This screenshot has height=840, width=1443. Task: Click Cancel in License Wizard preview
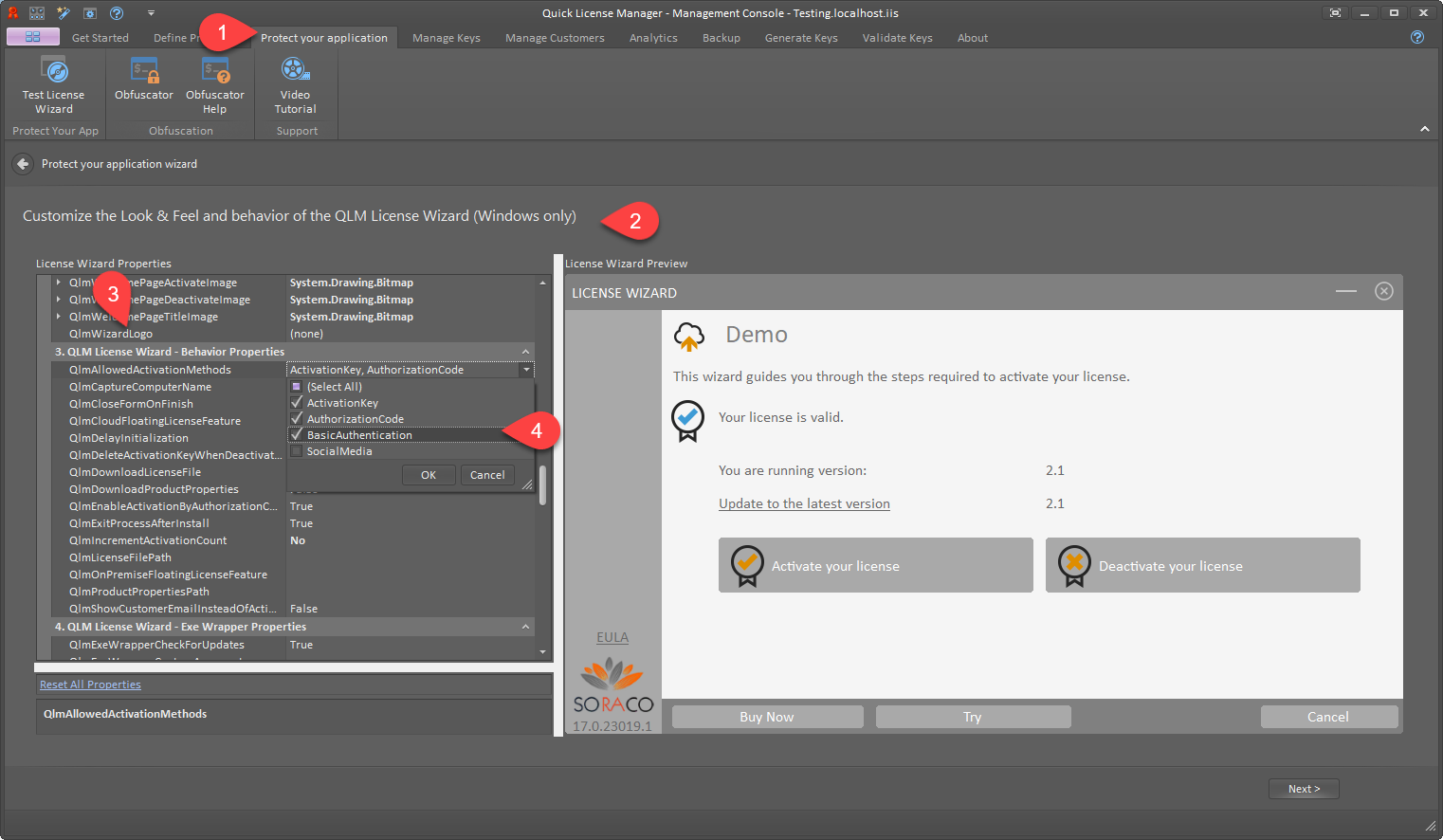point(1328,717)
